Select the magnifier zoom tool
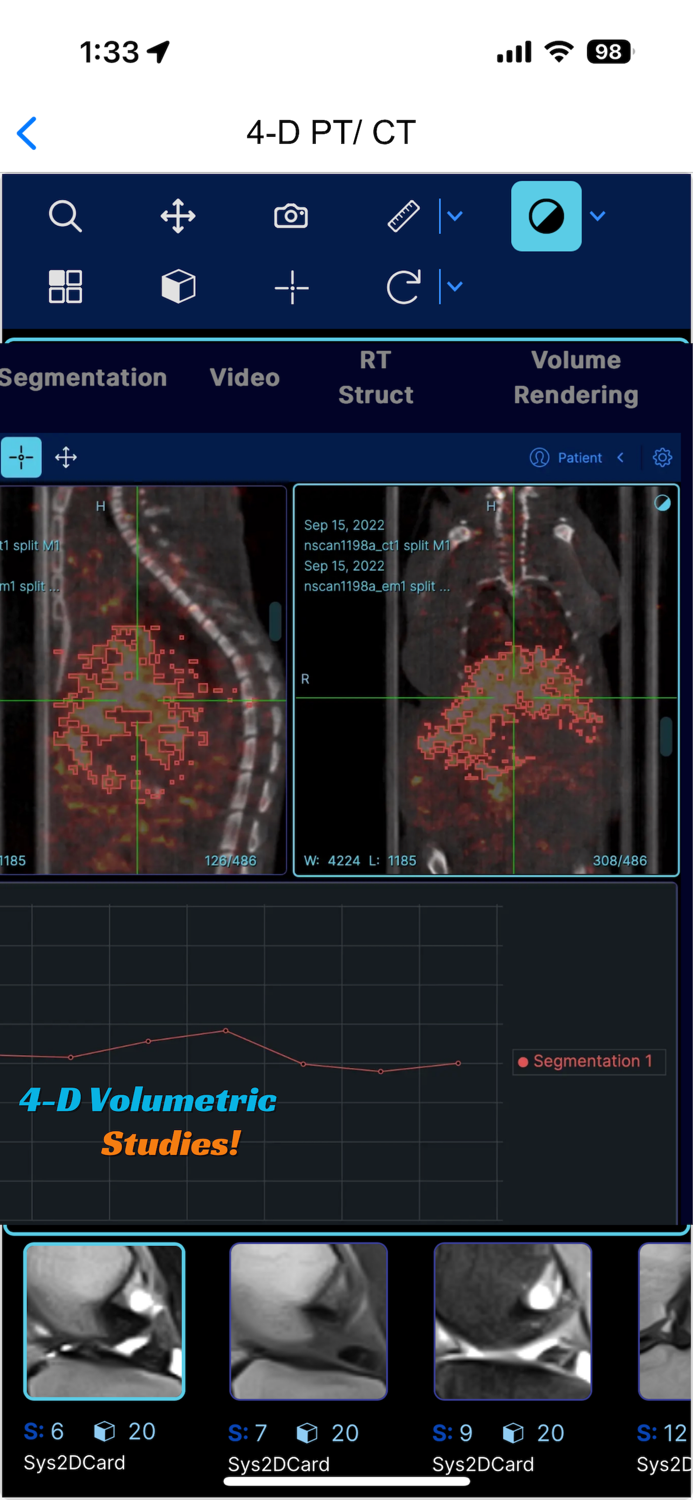 [65, 216]
